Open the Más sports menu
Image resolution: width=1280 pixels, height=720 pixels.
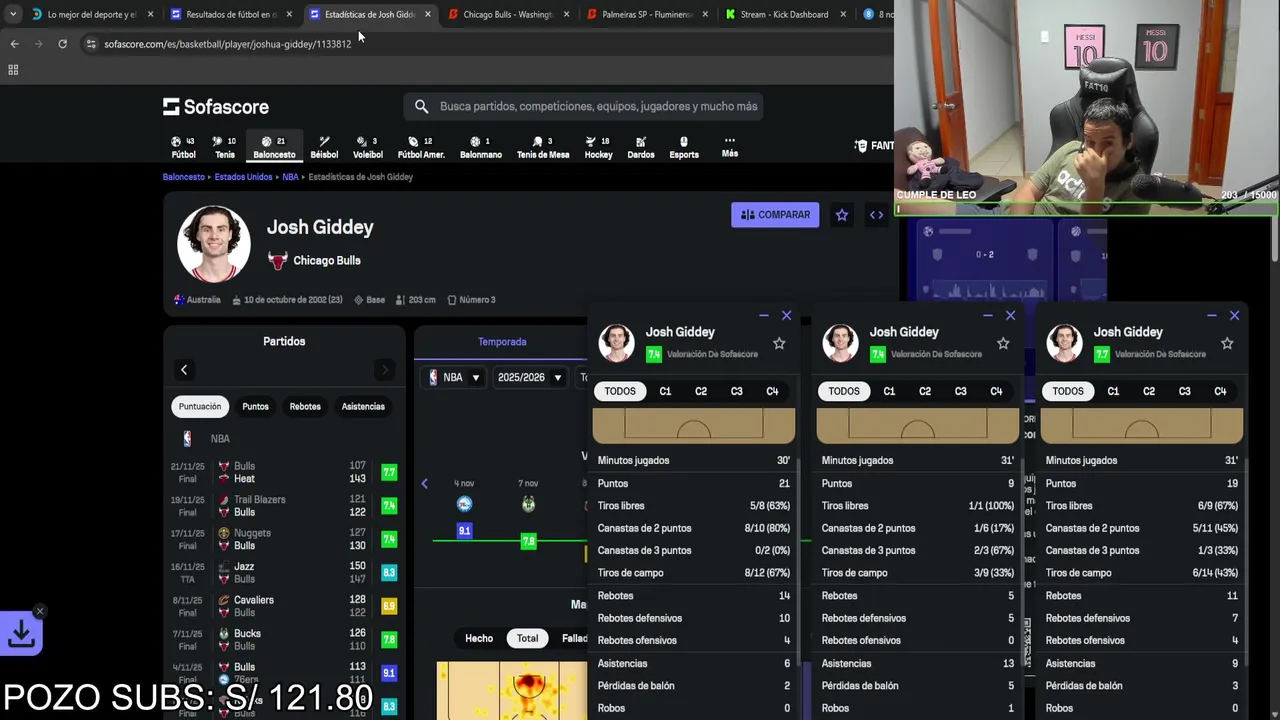[x=730, y=147]
